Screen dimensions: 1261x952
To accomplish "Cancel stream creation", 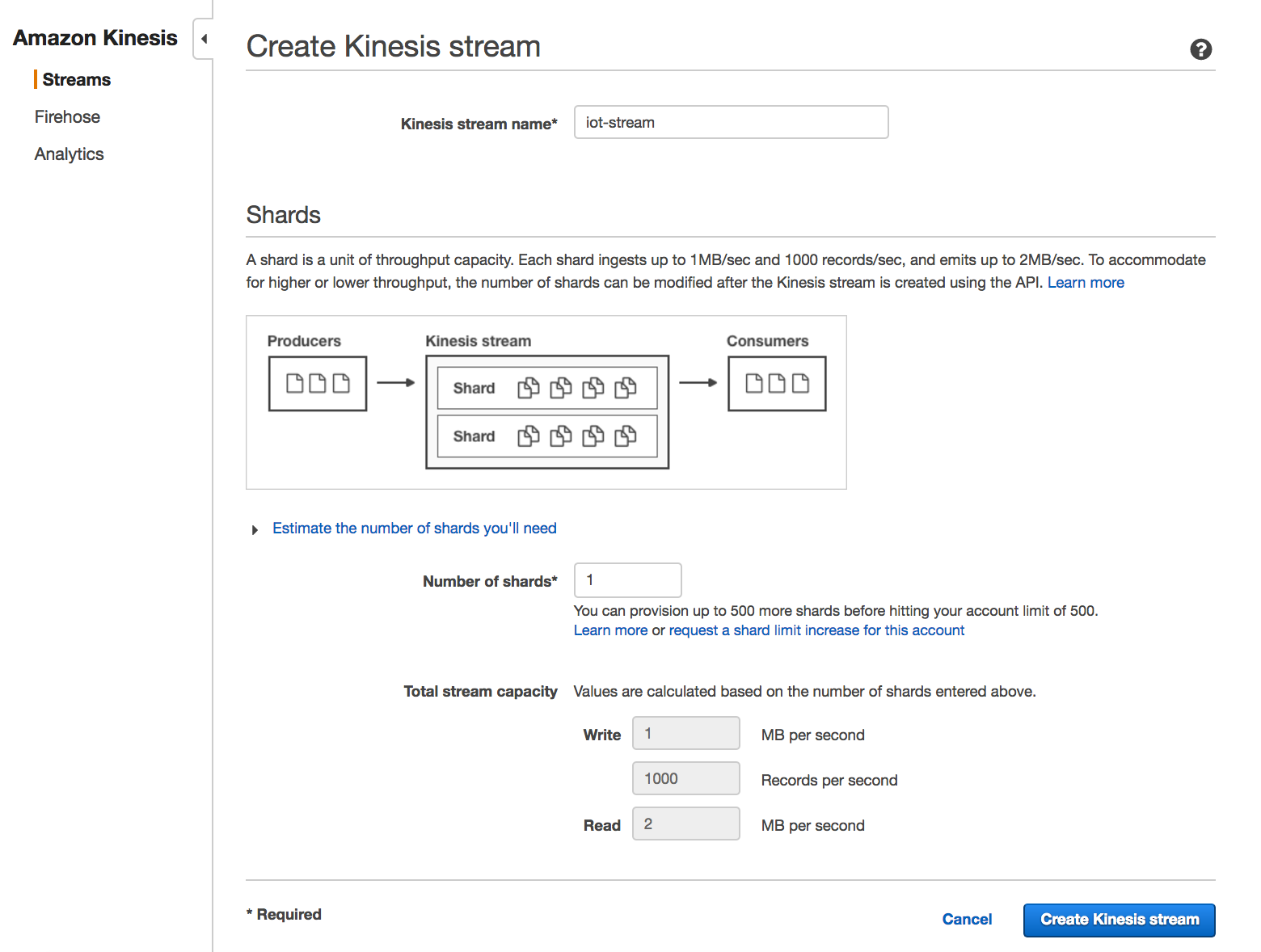I will click(x=967, y=919).
